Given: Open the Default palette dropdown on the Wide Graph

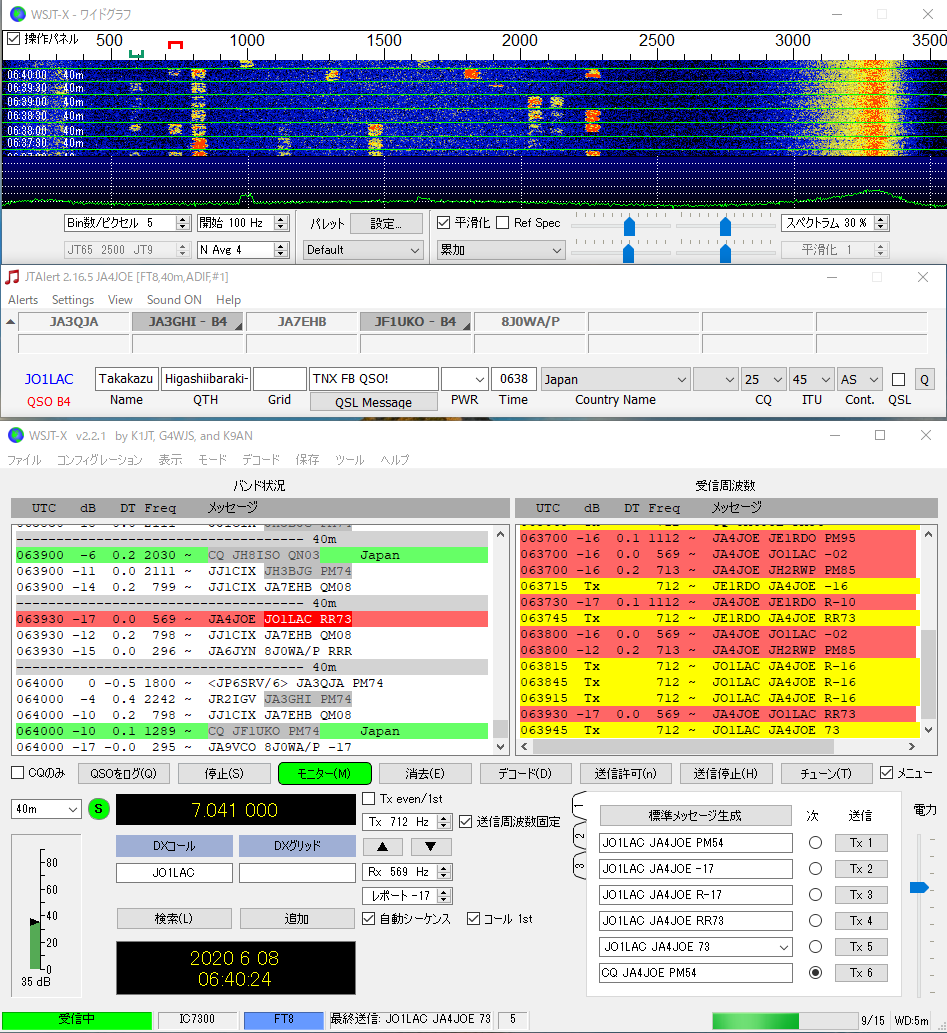Looking at the screenshot, I should 362,250.
